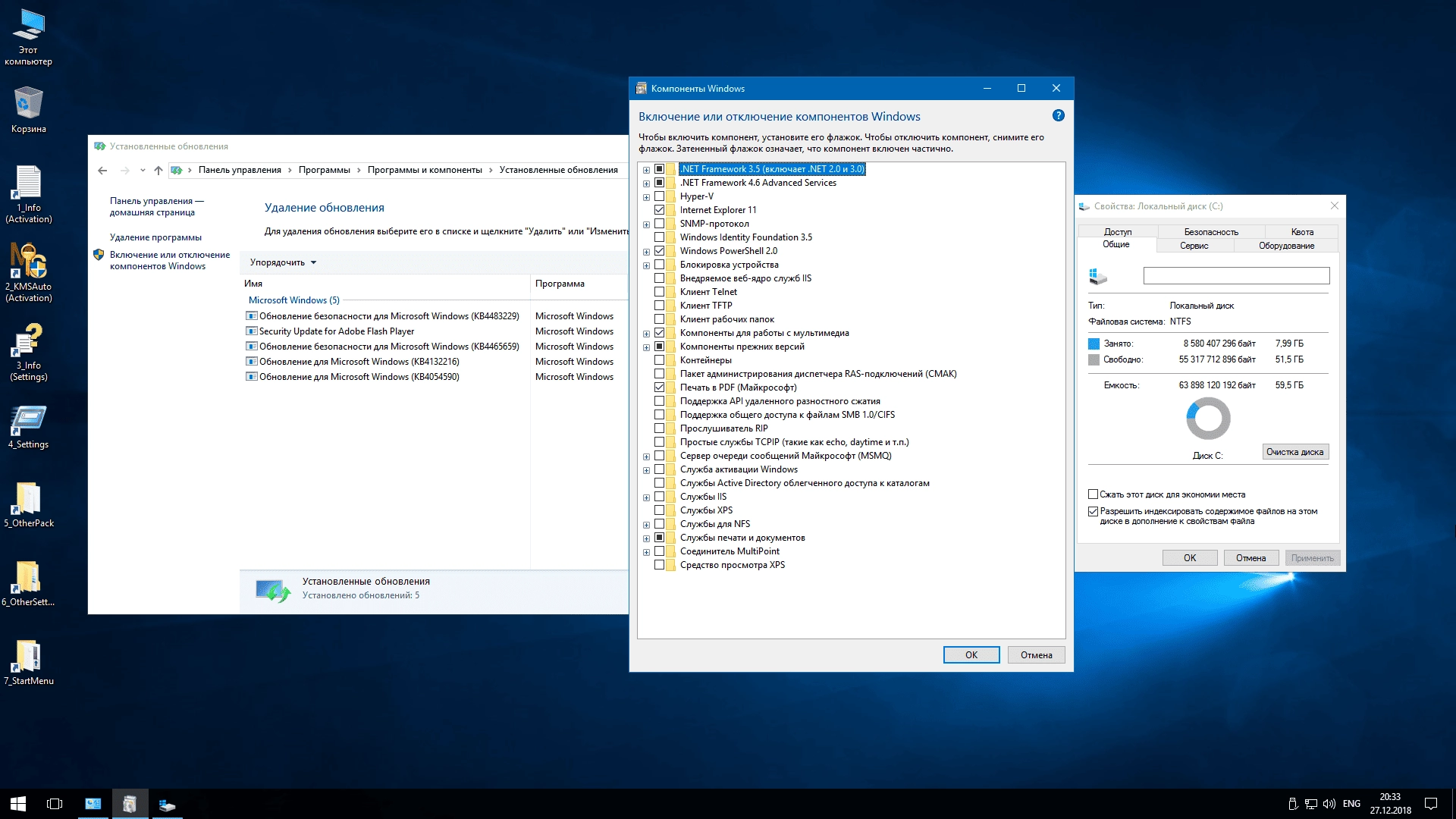
Task: Switch to the Windows Components taskbar app
Action: (130, 804)
